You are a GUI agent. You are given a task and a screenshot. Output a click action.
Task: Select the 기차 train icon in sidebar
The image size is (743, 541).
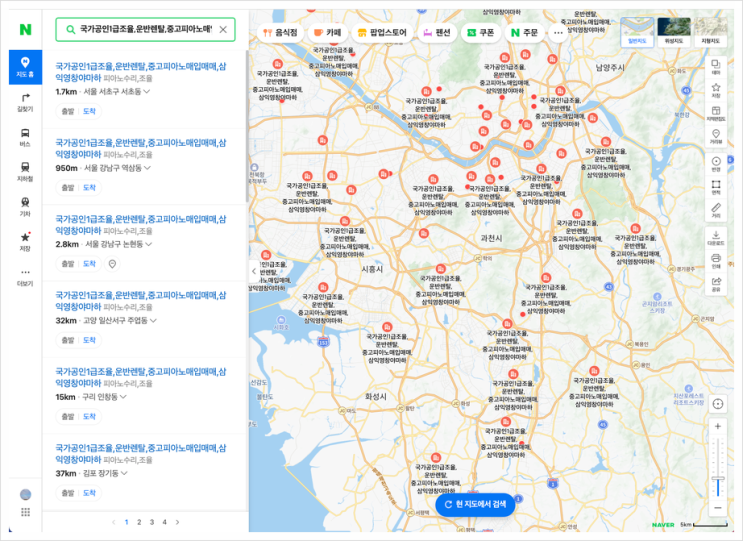tap(25, 207)
